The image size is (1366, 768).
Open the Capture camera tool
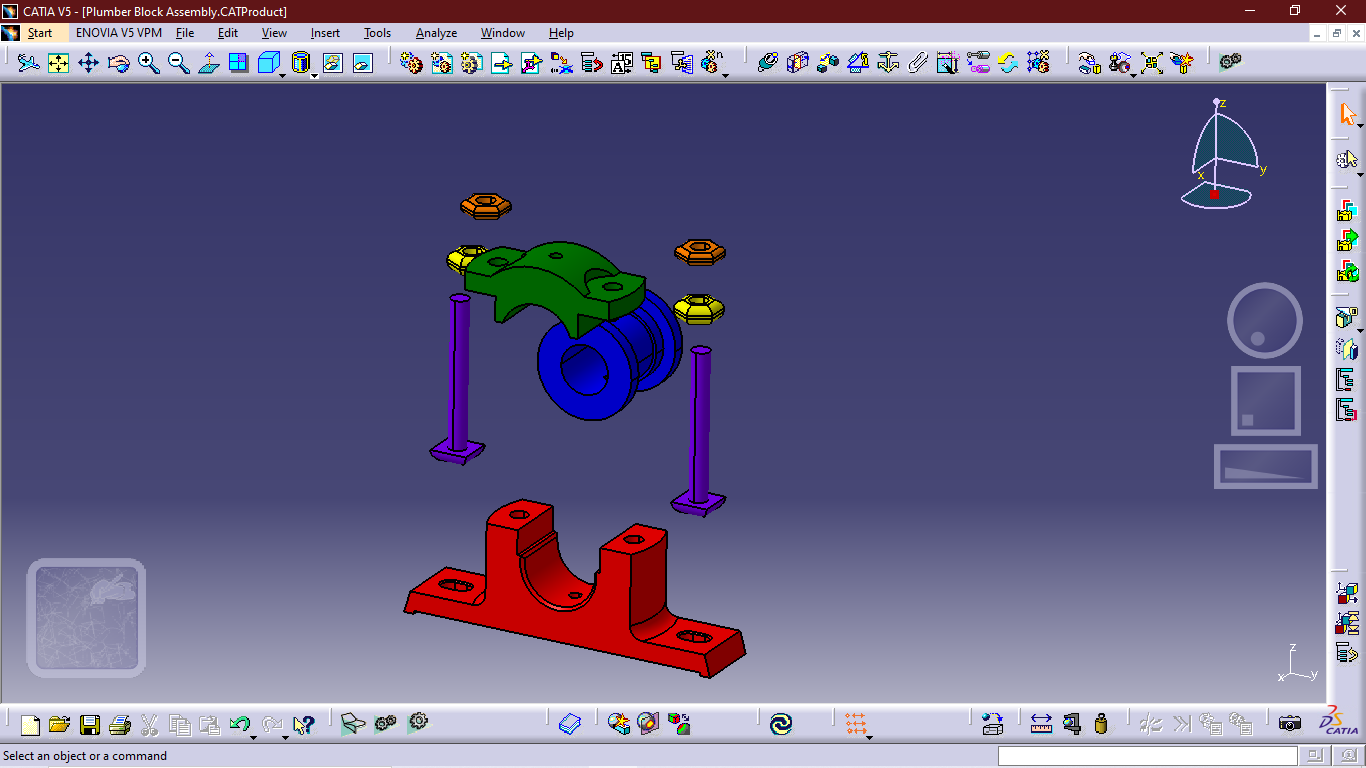[1290, 723]
